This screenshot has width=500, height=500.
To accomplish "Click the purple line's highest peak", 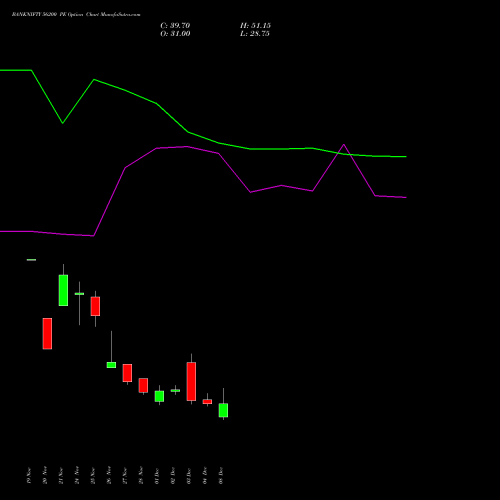I will click(x=344, y=145).
